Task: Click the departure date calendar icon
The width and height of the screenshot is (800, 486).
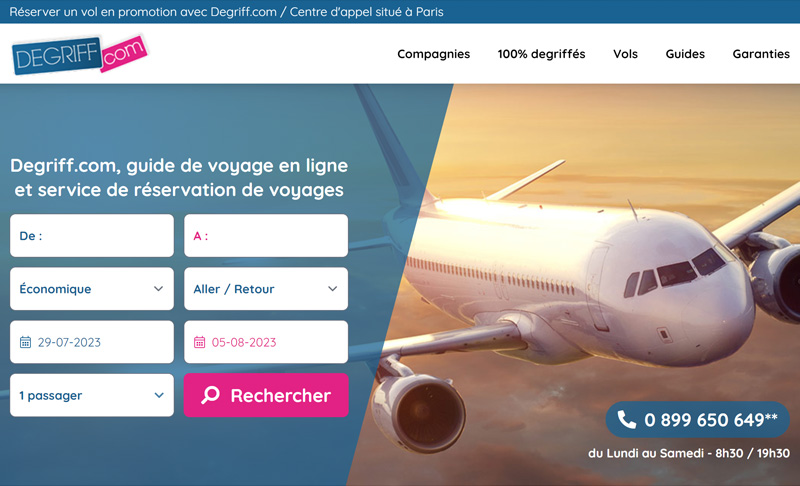Action: 25,342
